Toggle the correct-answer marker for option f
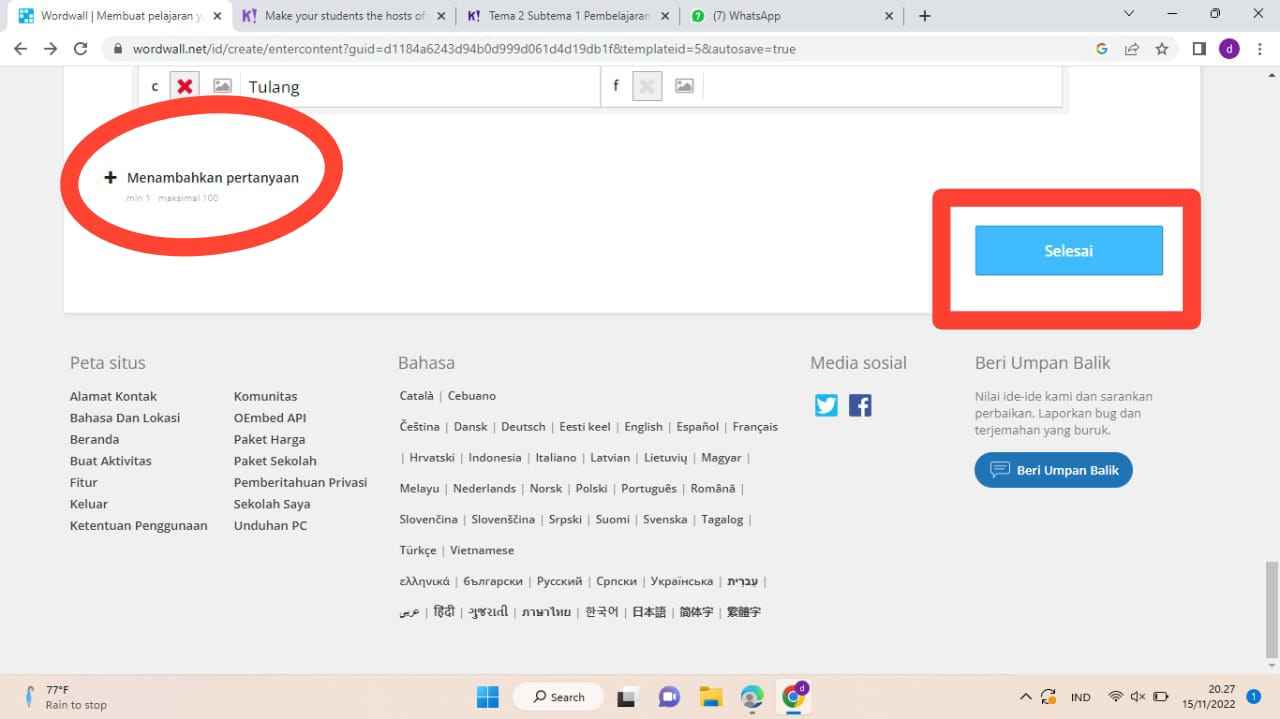 point(647,86)
